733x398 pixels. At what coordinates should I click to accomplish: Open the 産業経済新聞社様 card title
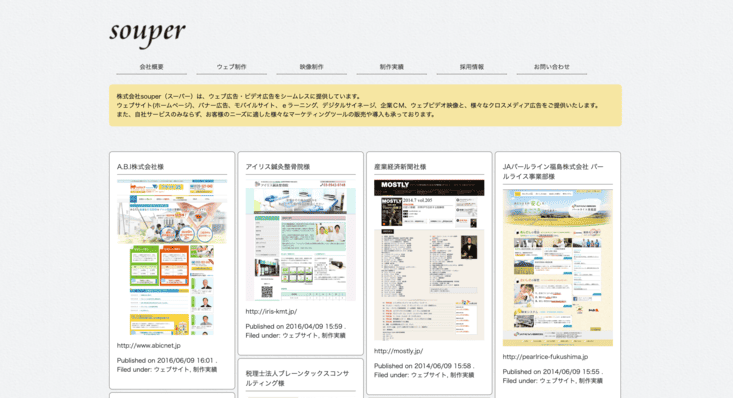click(x=400, y=167)
